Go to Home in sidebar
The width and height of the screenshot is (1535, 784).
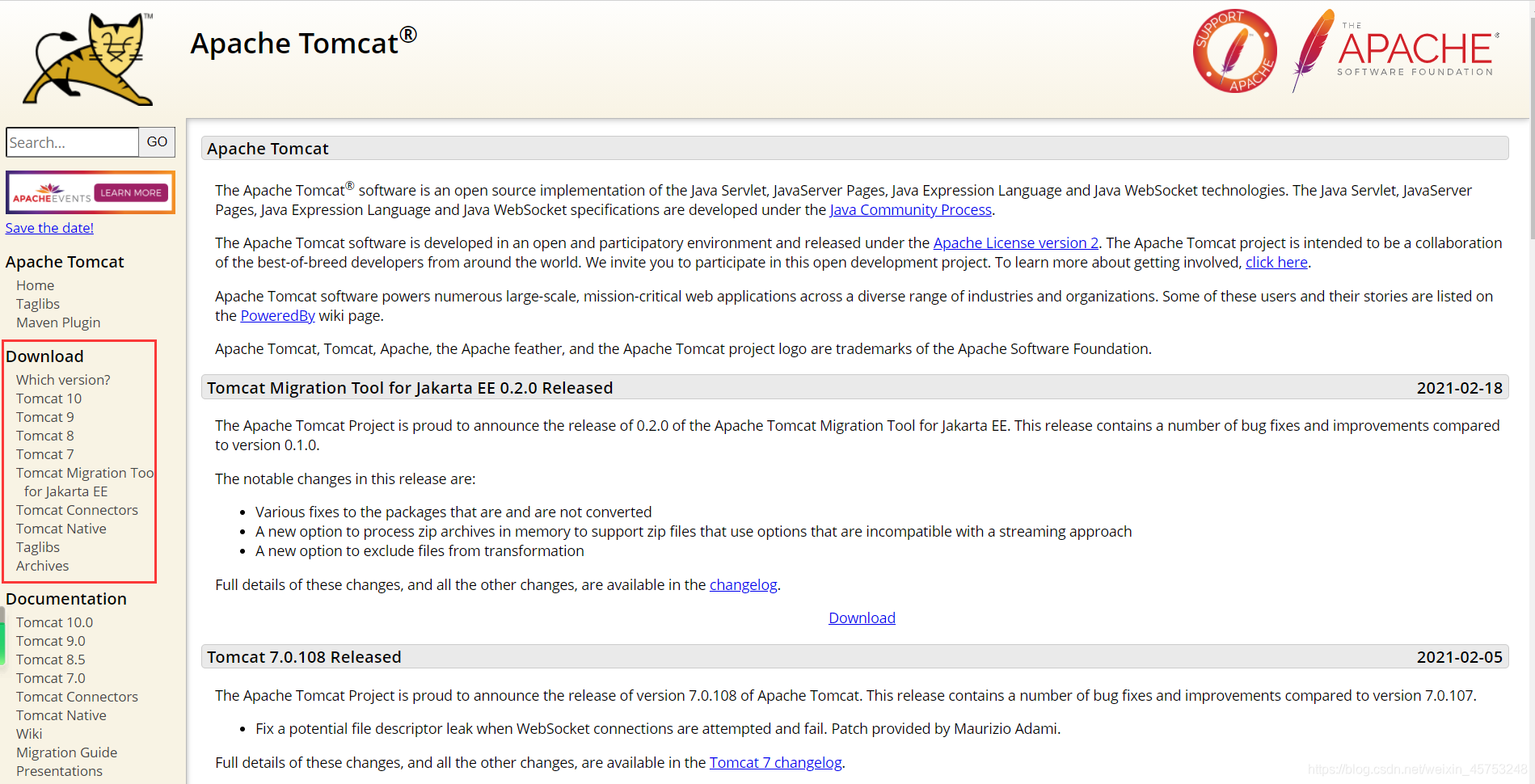tap(36, 285)
